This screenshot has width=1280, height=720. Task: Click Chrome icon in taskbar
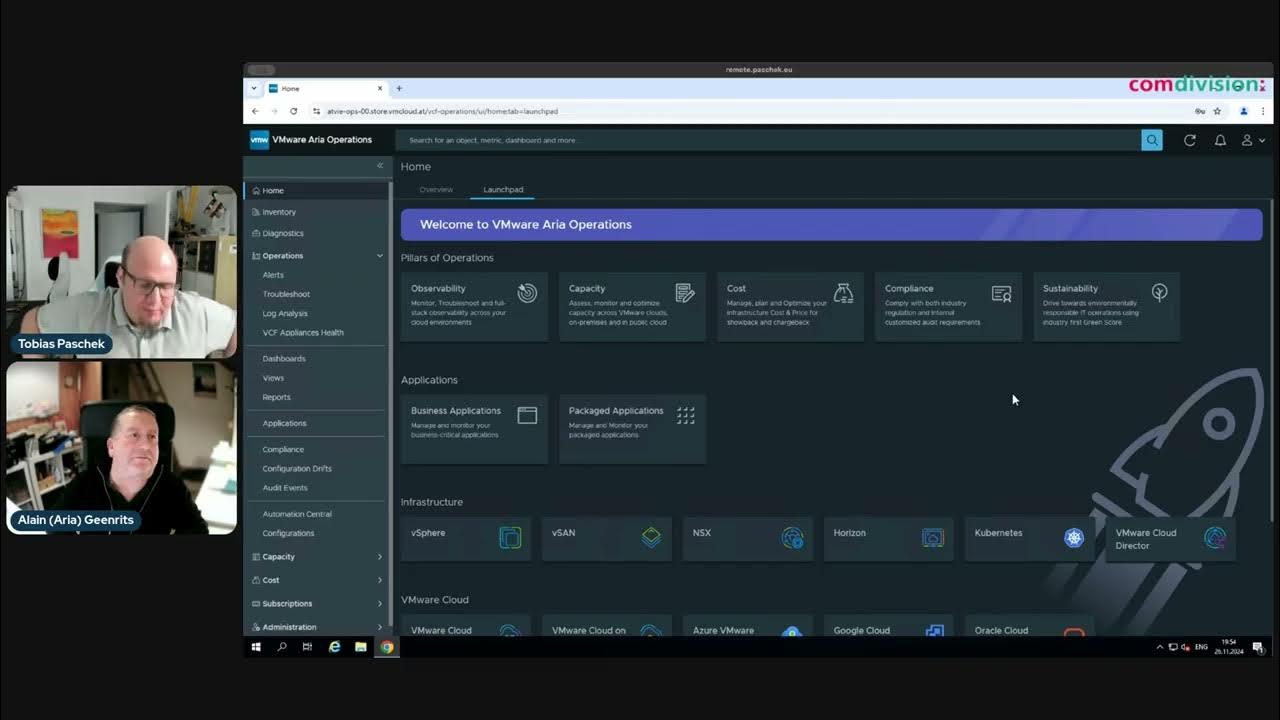[x=386, y=647]
